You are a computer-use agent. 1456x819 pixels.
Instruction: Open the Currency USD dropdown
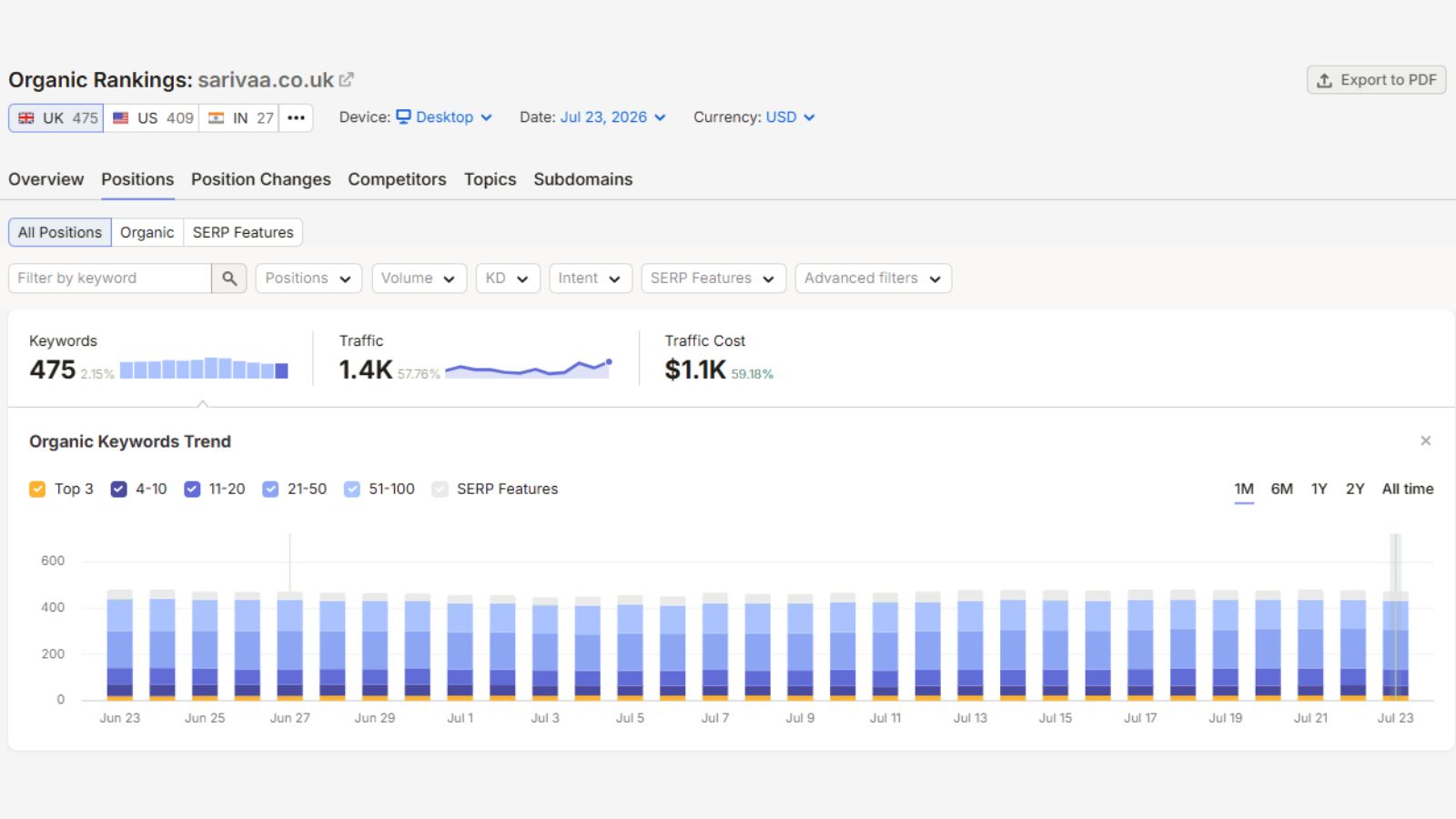click(x=790, y=117)
